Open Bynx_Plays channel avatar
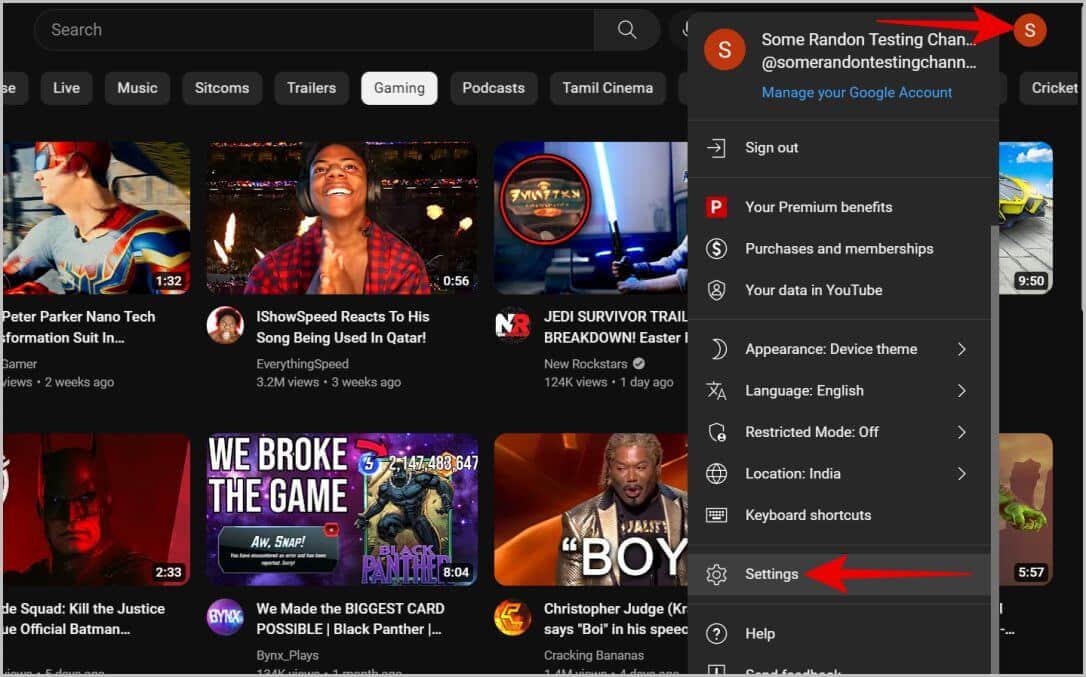 coord(225,617)
